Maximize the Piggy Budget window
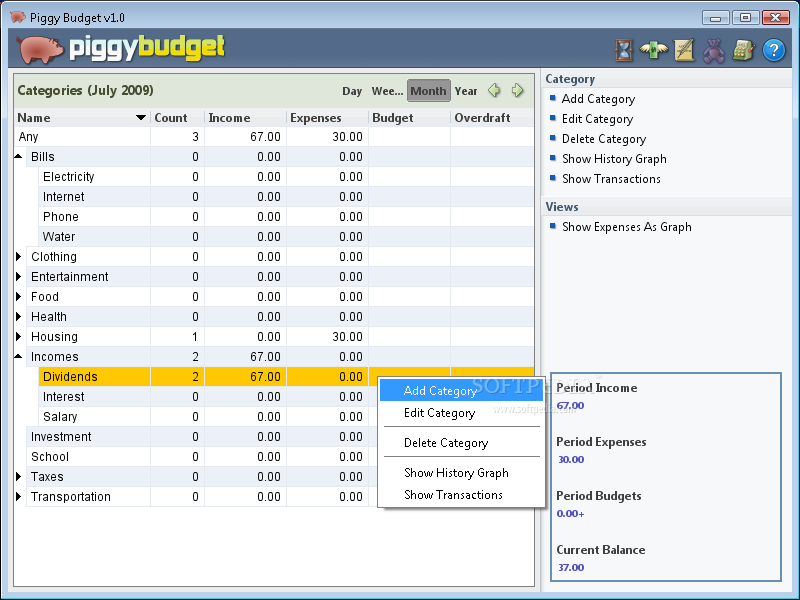 point(745,18)
